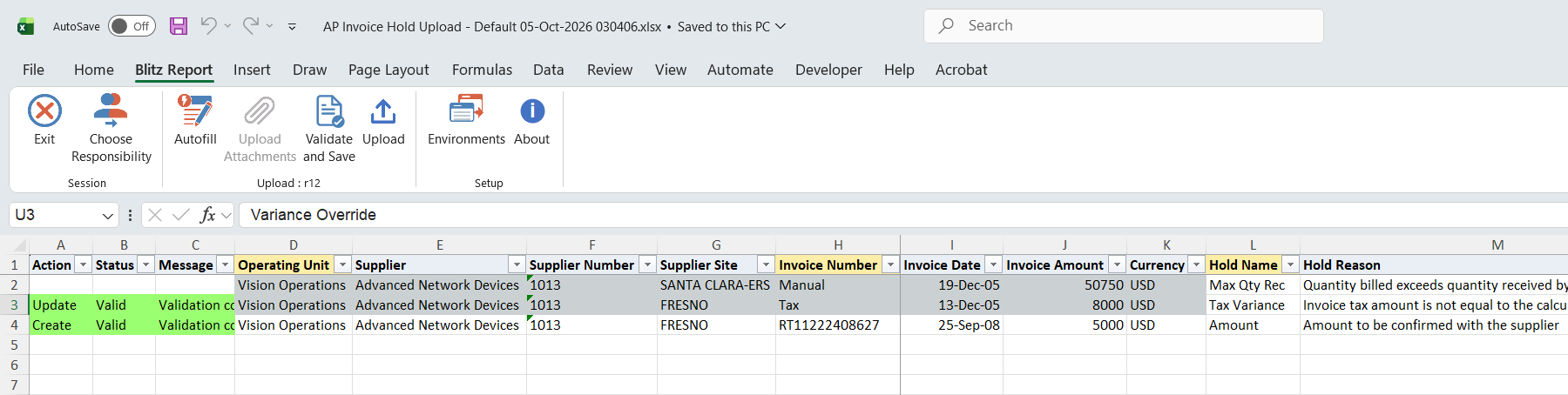Open the Invoice Number filter dropdown

click(x=890, y=264)
